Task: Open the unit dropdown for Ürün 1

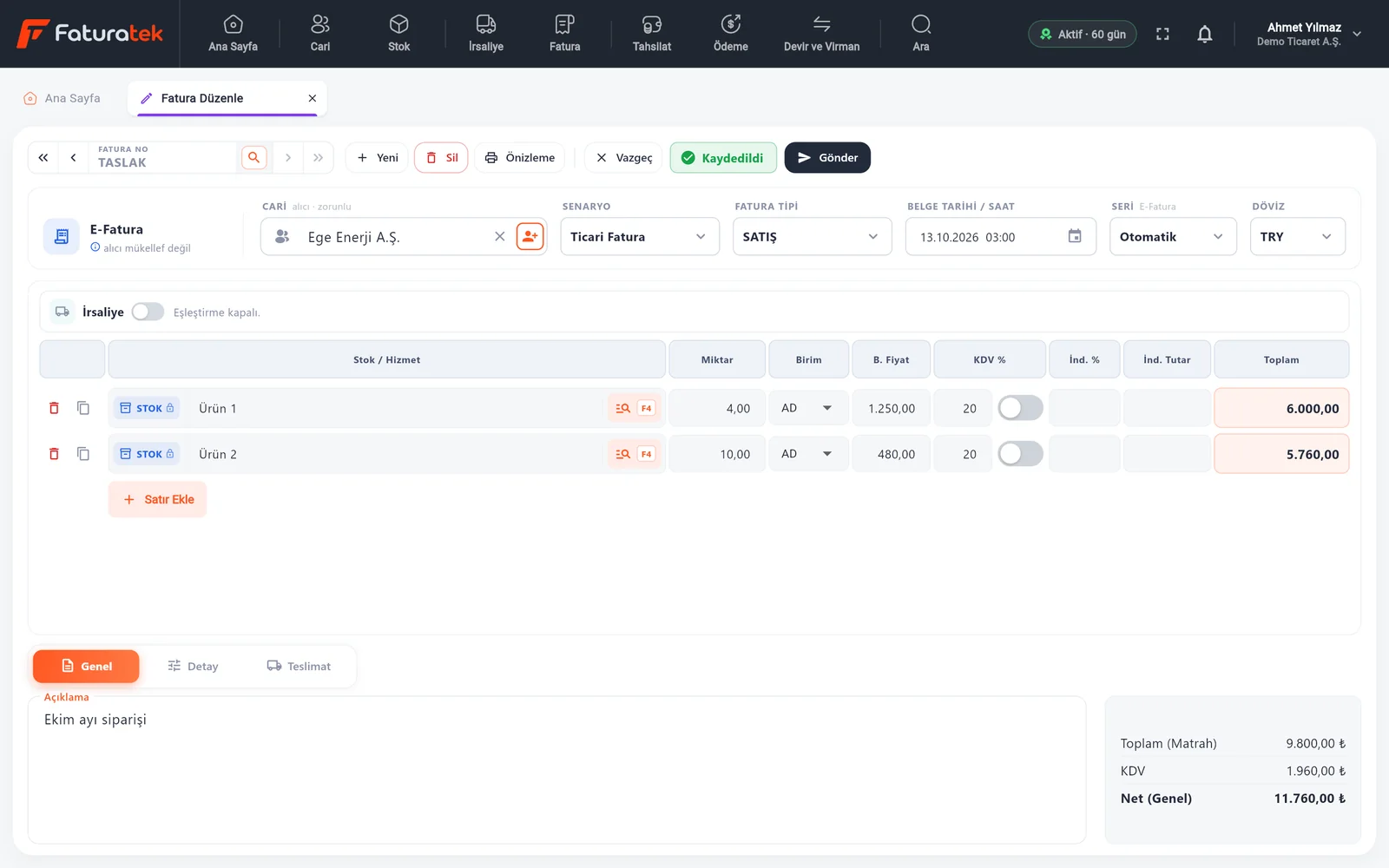Action: point(808,408)
